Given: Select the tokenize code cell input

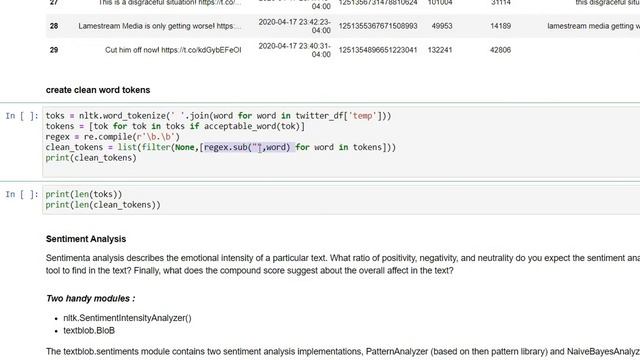Looking at the screenshot, I should (x=341, y=142).
